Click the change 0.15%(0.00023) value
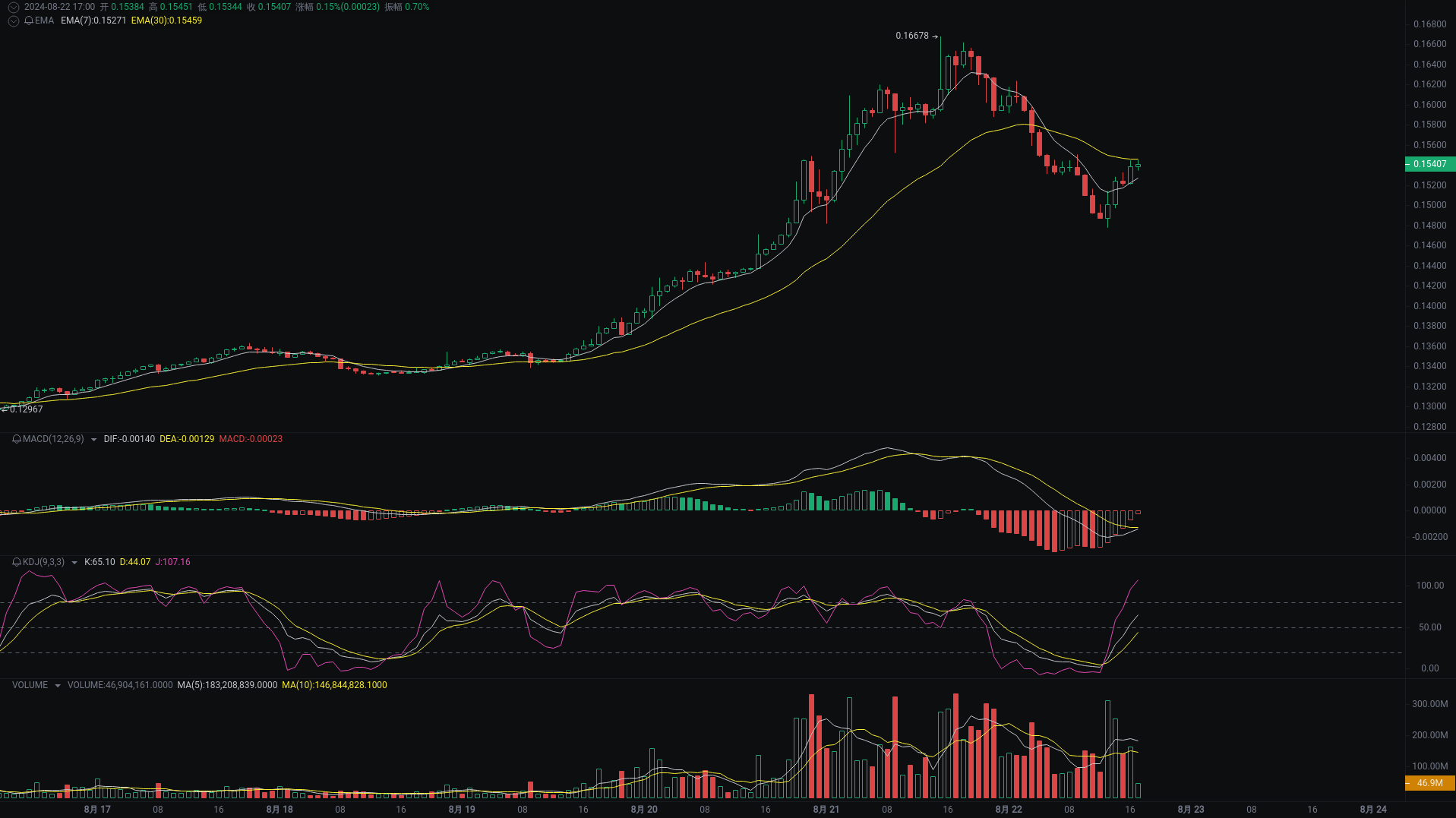This screenshot has height=818, width=1456. (348, 7)
